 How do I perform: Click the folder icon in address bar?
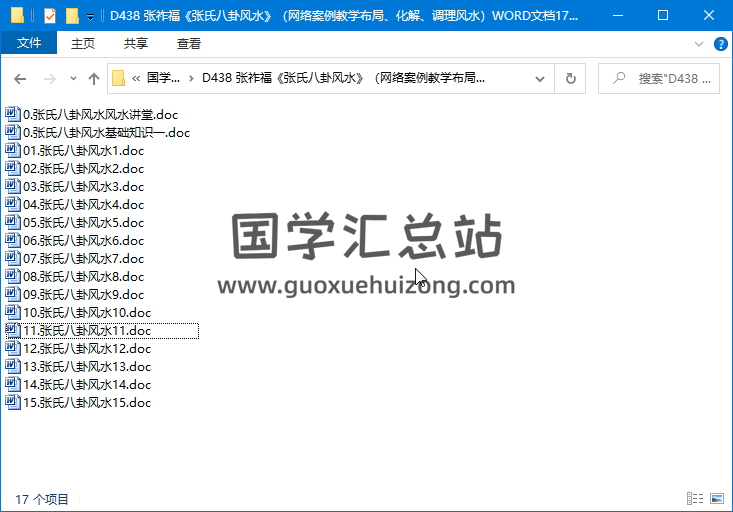(118, 78)
